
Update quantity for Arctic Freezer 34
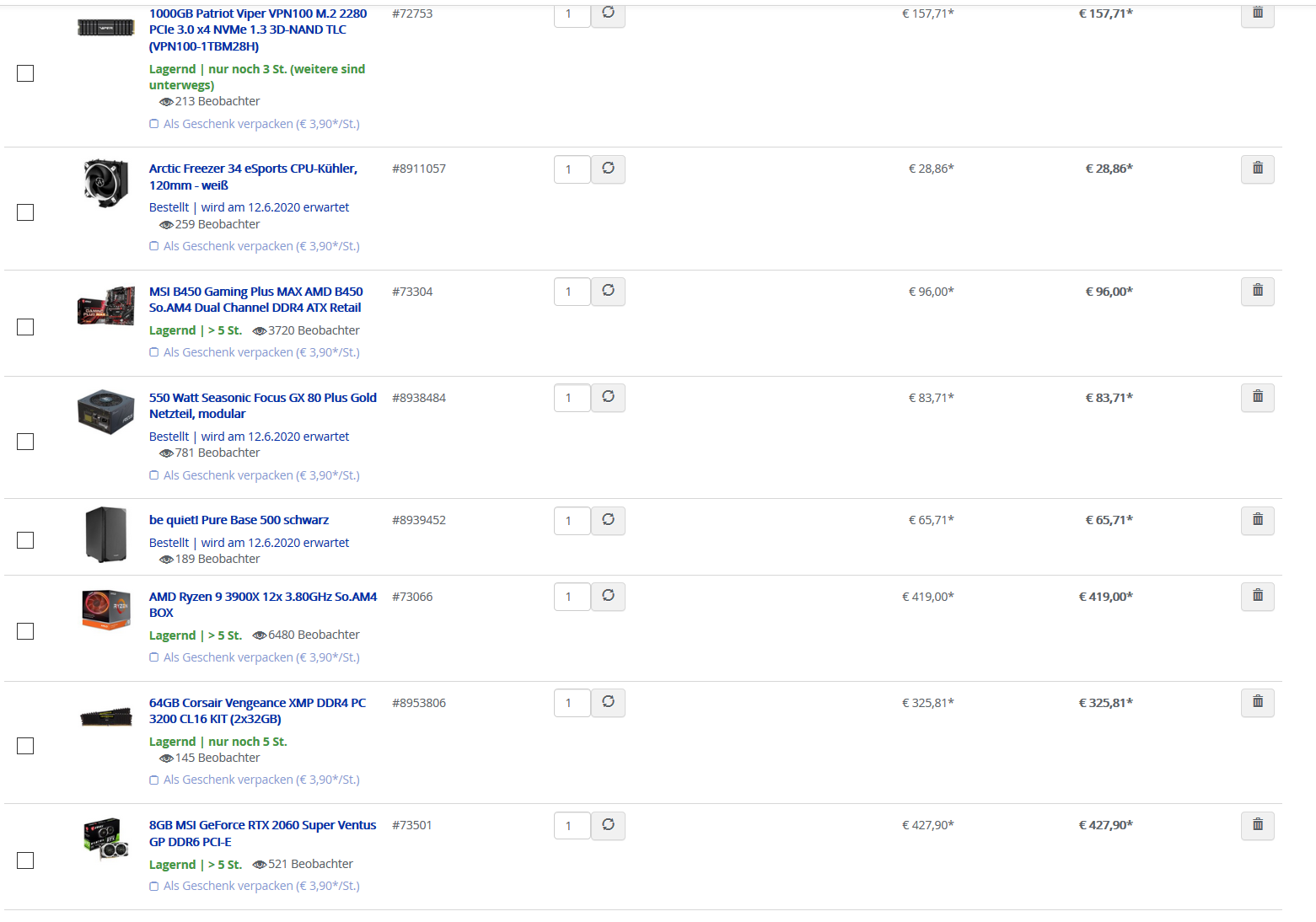(x=608, y=169)
